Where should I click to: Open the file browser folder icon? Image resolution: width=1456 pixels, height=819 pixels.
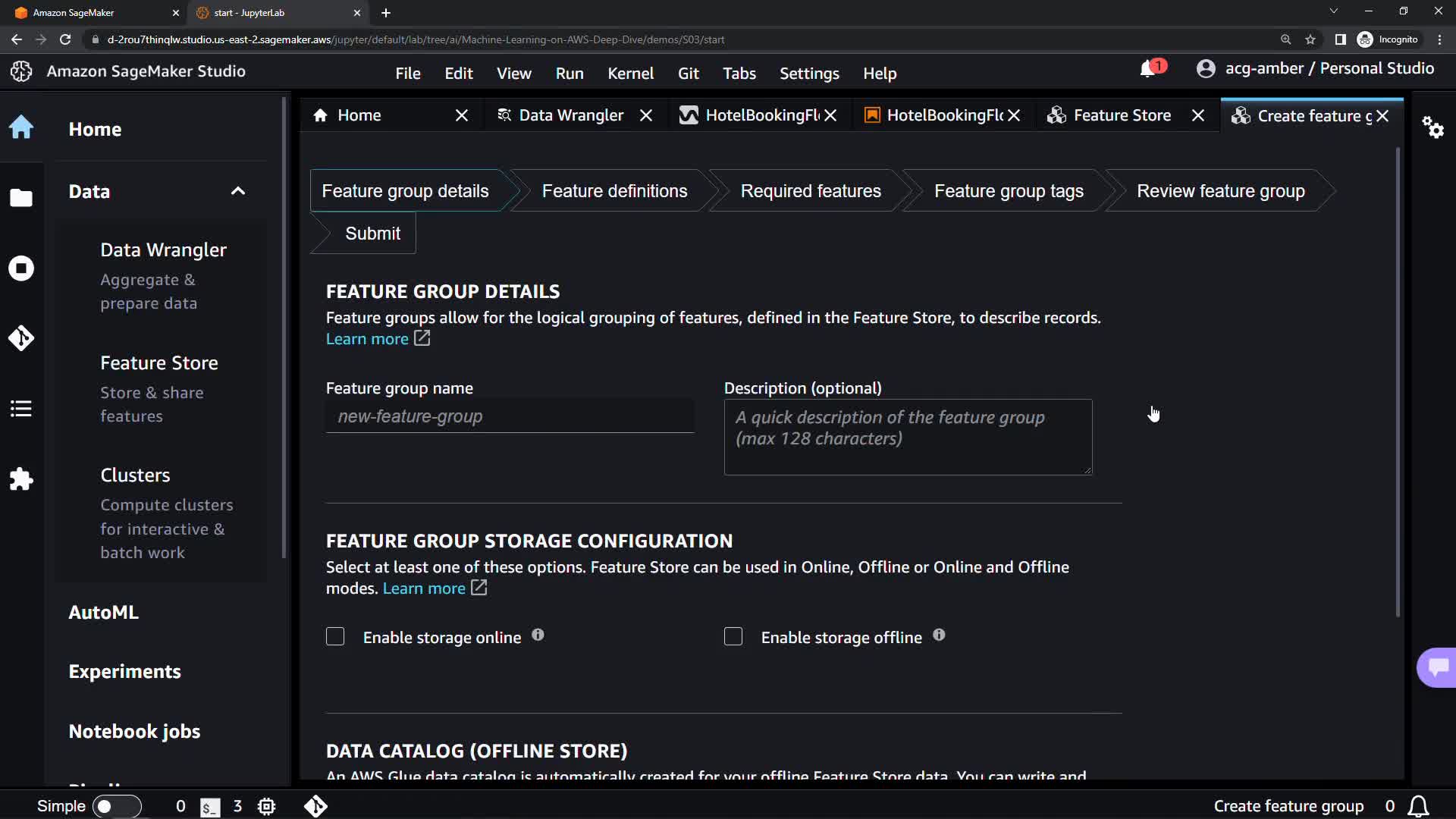tap(21, 198)
